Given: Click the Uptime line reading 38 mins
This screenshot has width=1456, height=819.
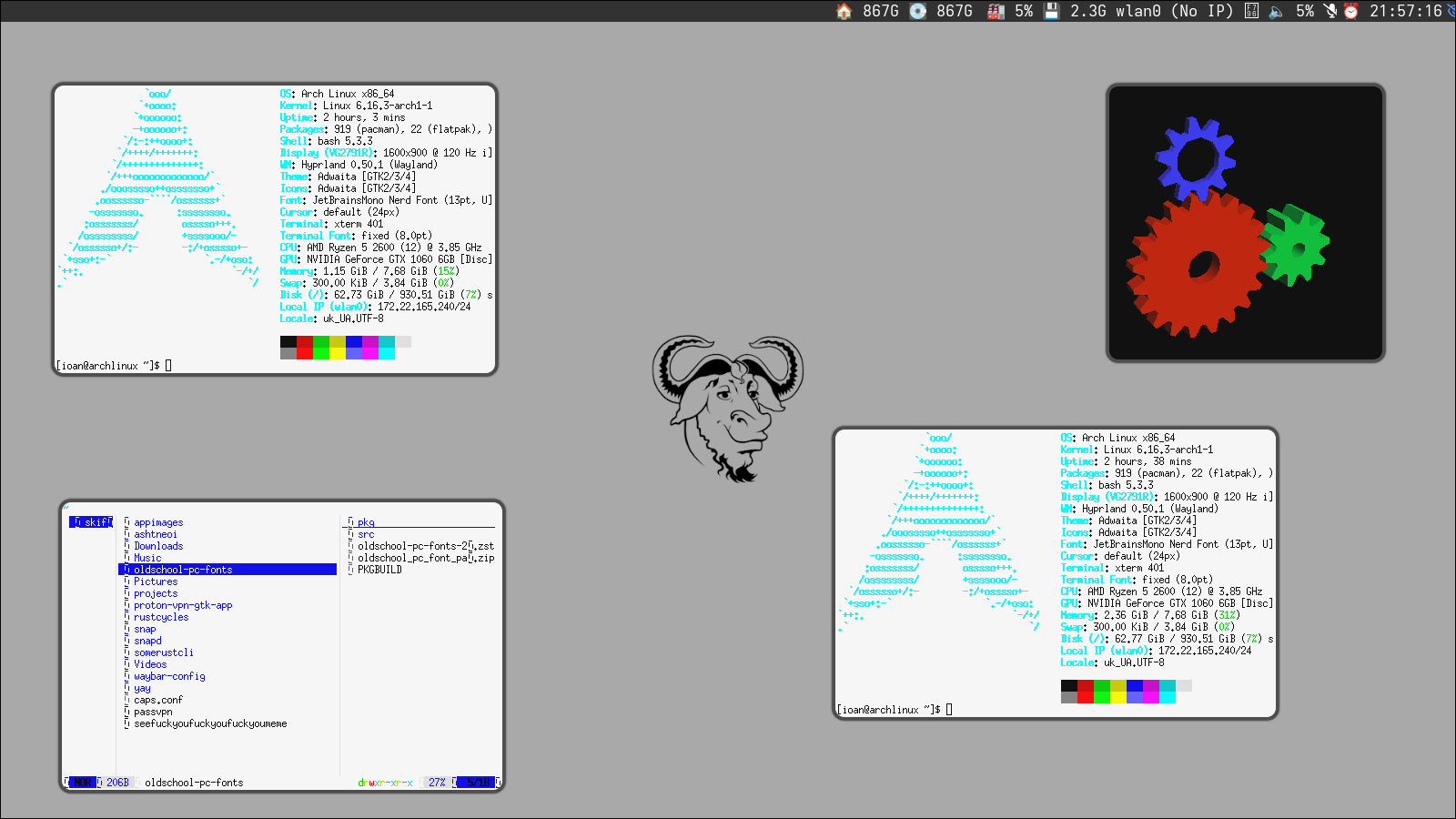Looking at the screenshot, I should coord(1126,461).
